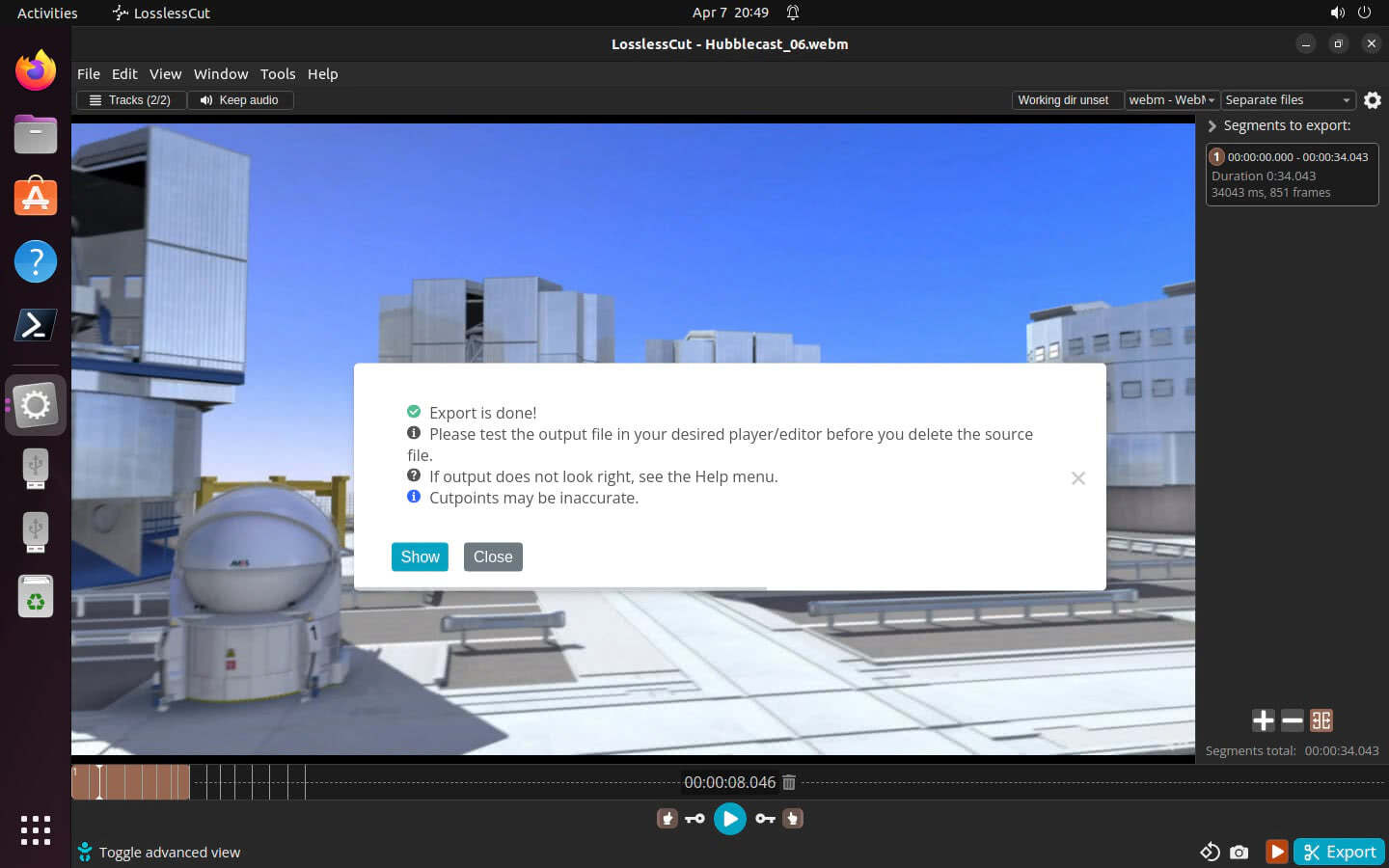
Task: Open the Window menu
Action: (x=221, y=74)
